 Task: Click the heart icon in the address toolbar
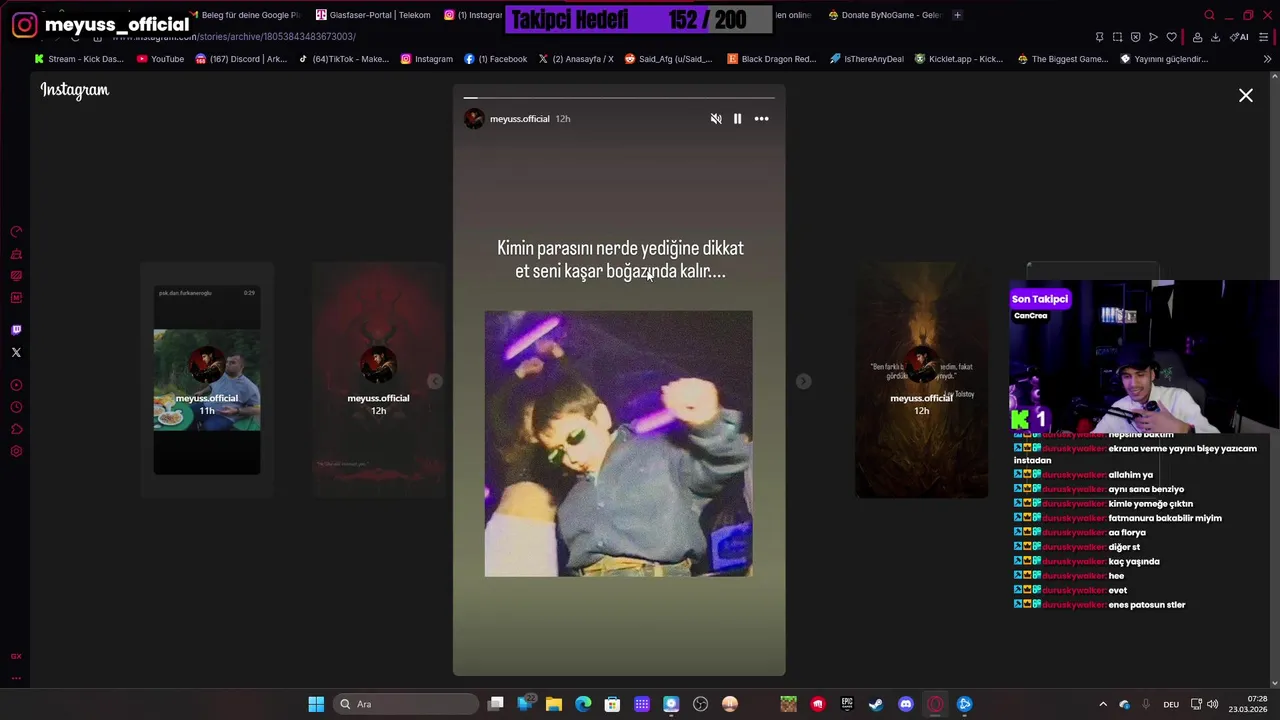click(x=1171, y=37)
